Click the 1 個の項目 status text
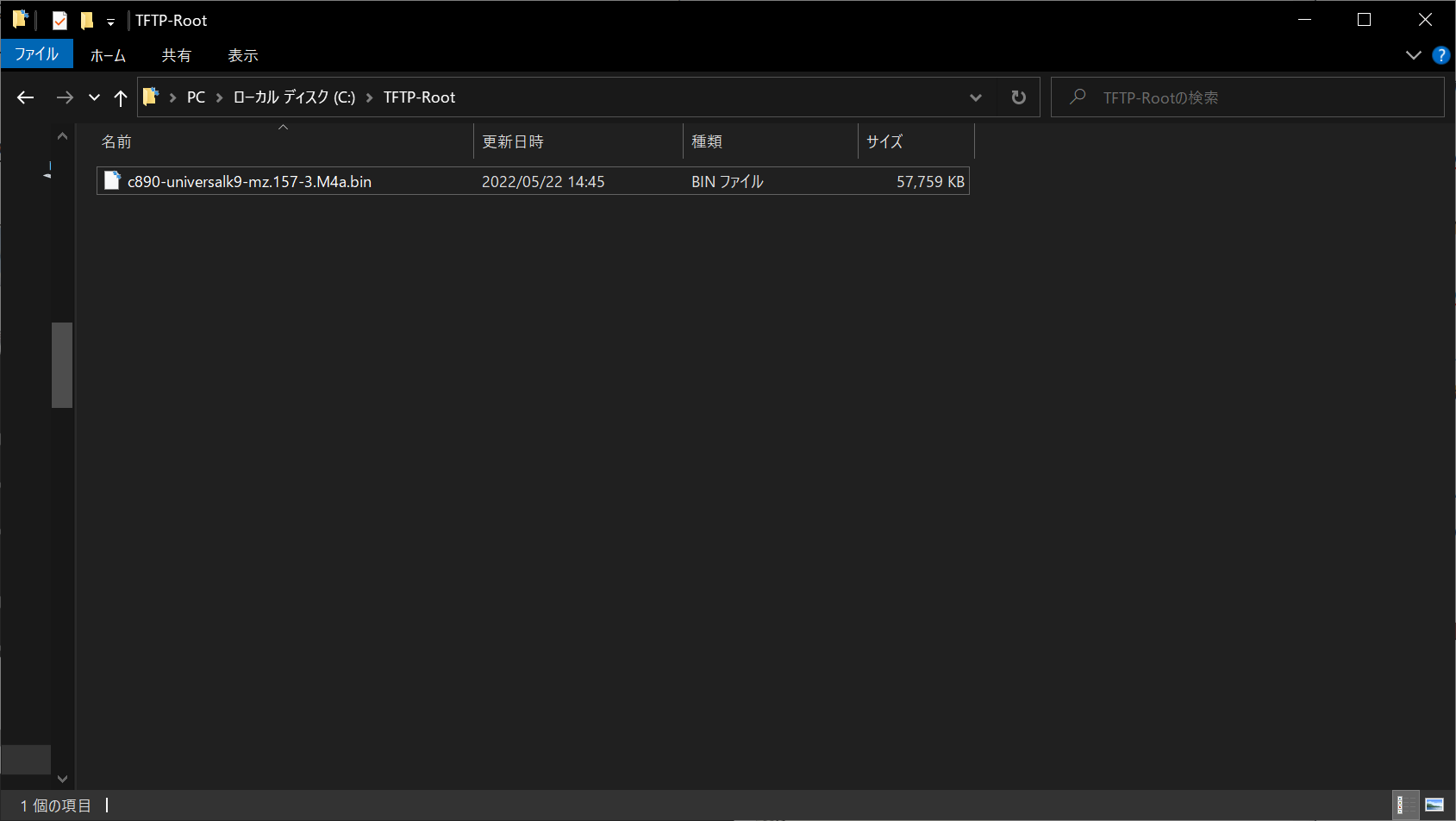 point(56,805)
